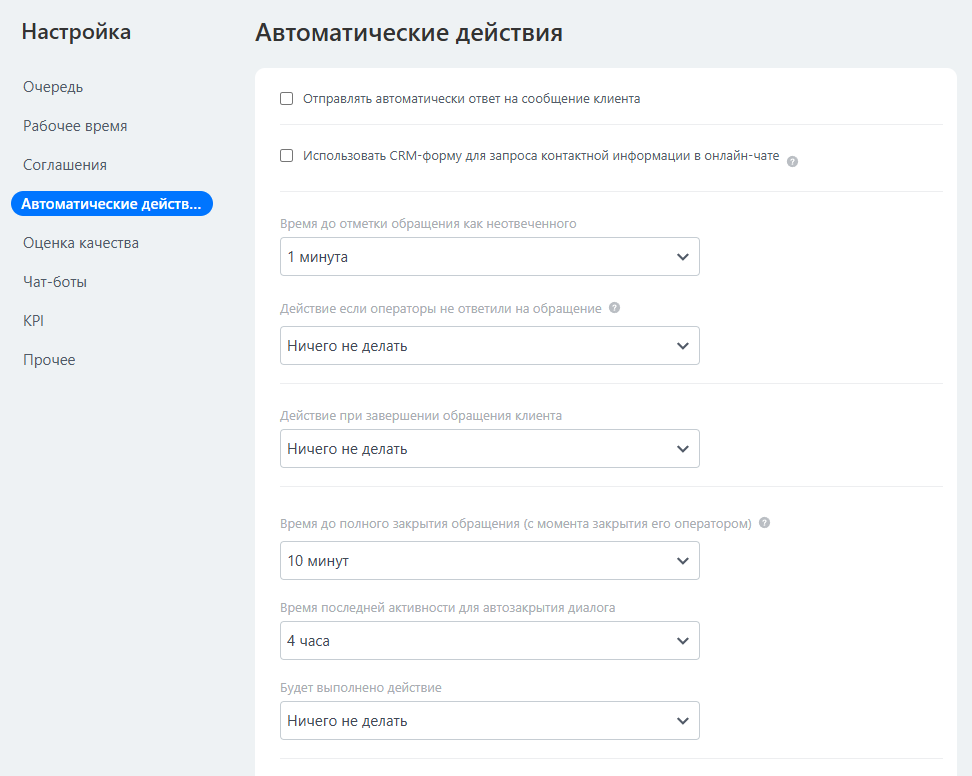Click 'Автоматические действия' page heading
This screenshot has height=776, width=972.
pos(409,33)
